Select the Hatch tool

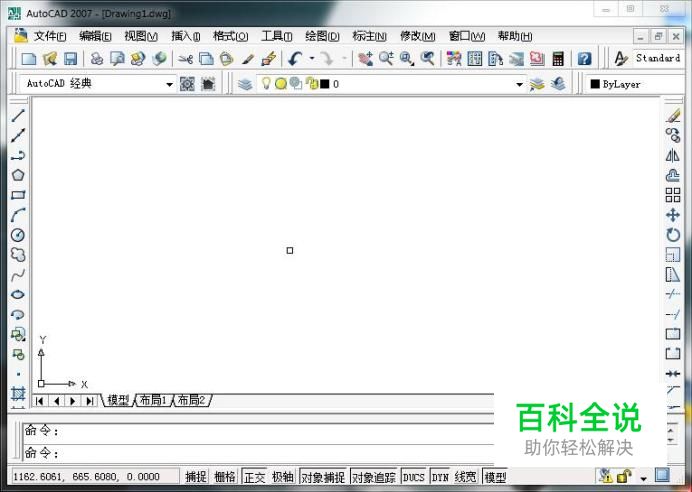18,393
